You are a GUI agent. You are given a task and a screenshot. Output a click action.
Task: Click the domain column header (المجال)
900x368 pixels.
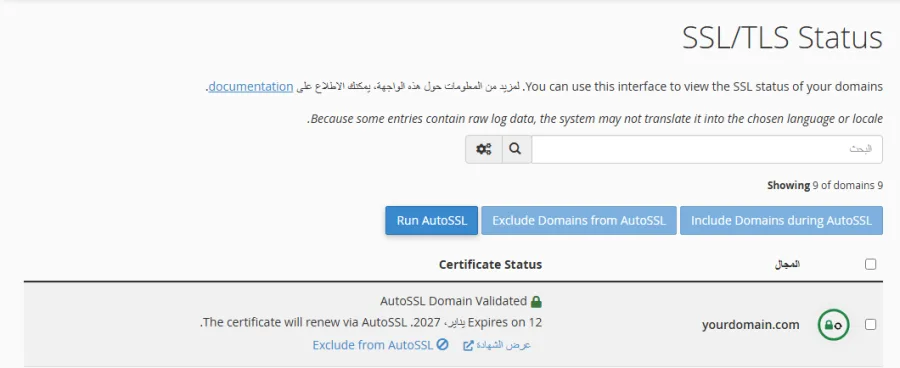tap(786, 264)
